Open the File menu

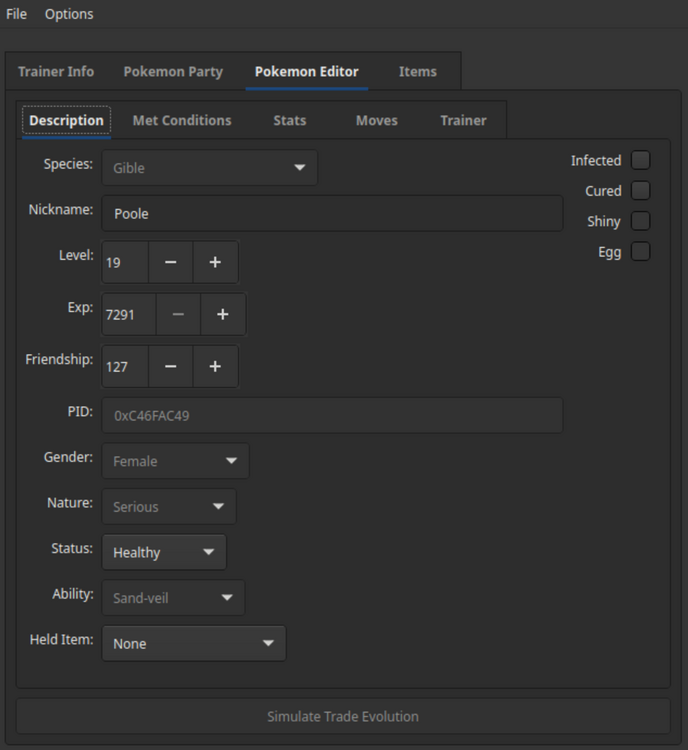pyautogui.click(x=17, y=14)
